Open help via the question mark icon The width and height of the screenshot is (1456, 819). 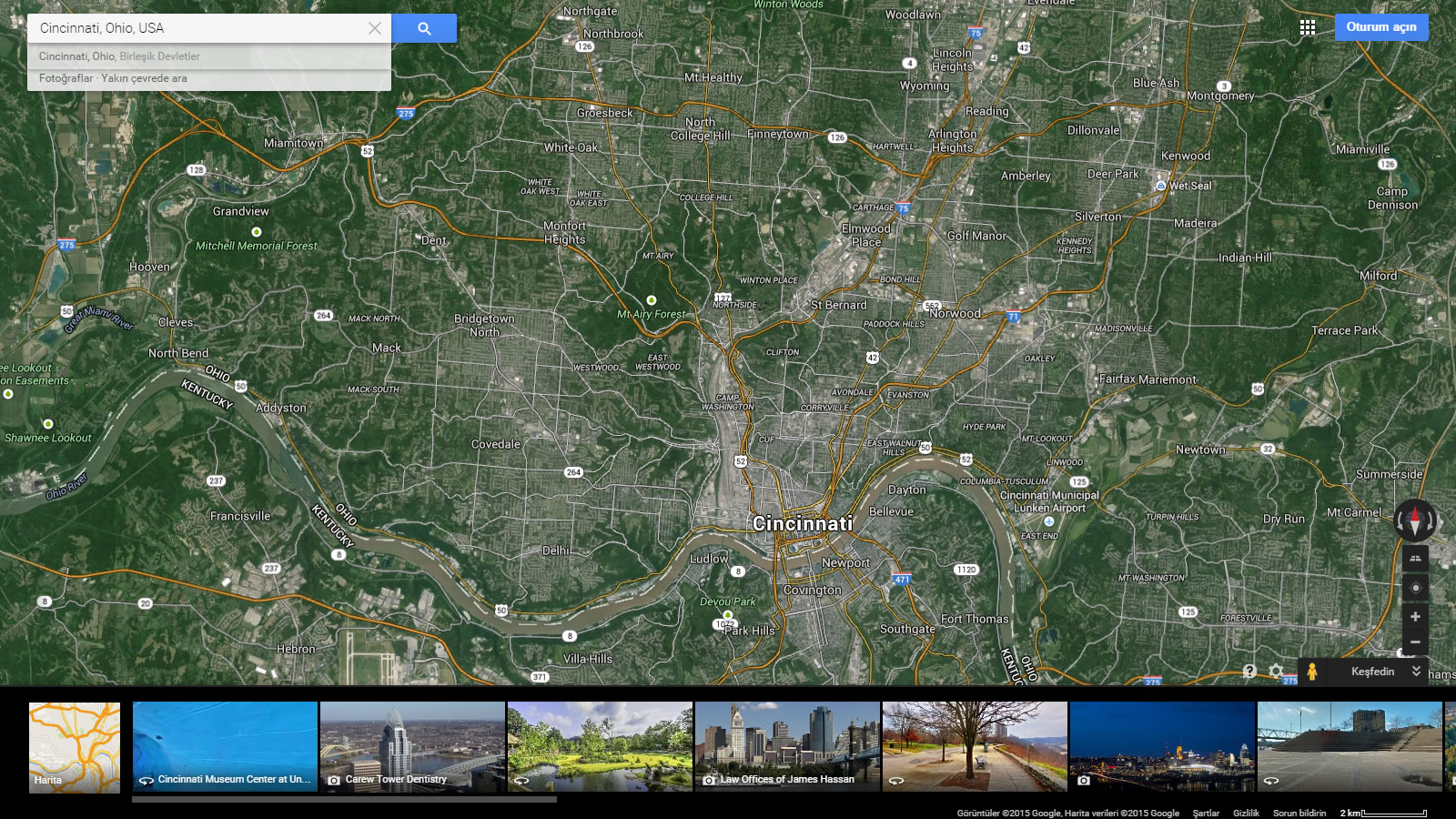pos(1249,672)
